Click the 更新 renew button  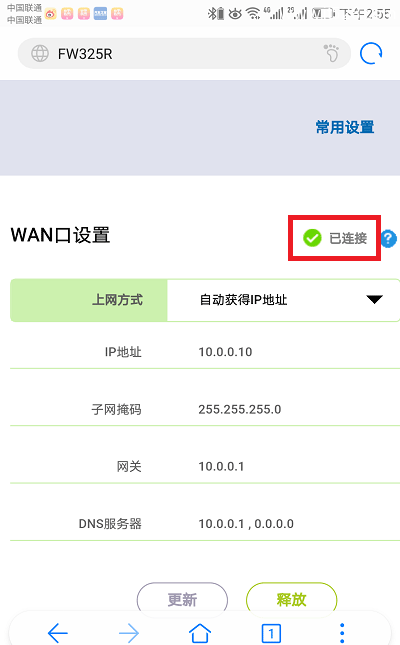[x=182, y=599]
